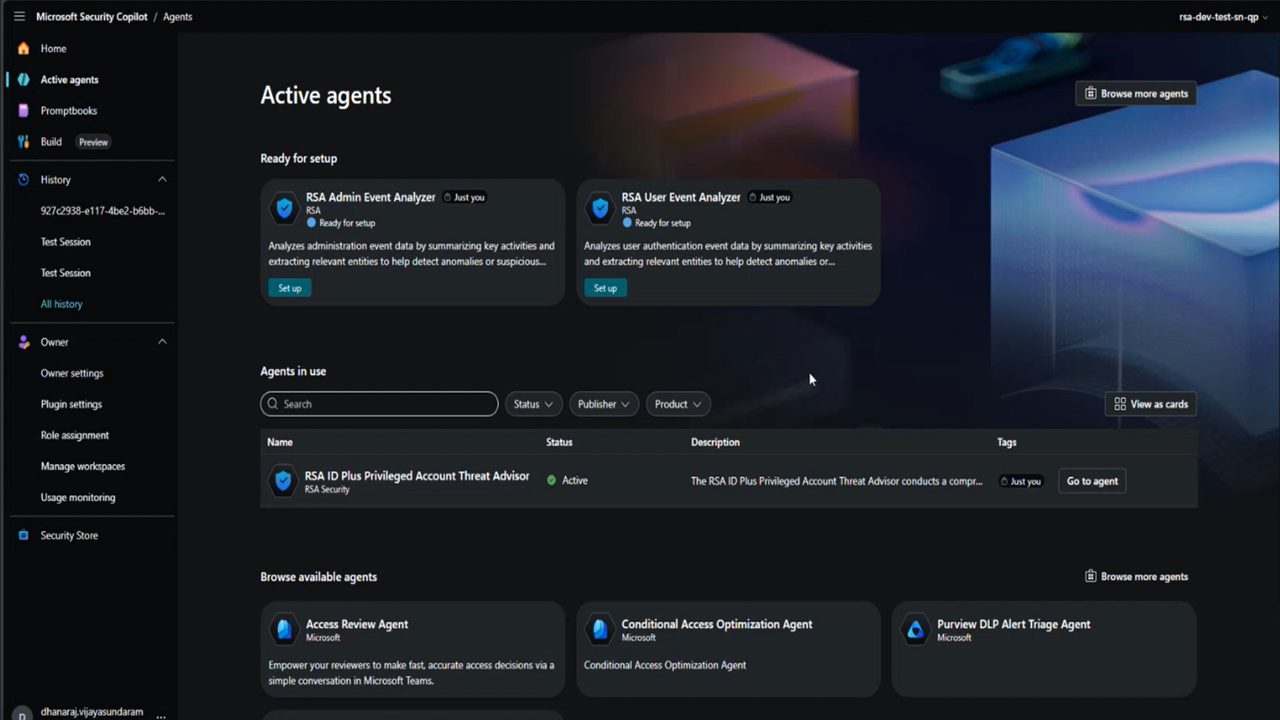Collapse the Owner section chevron
Screen dimensions: 1280x720
point(162,342)
